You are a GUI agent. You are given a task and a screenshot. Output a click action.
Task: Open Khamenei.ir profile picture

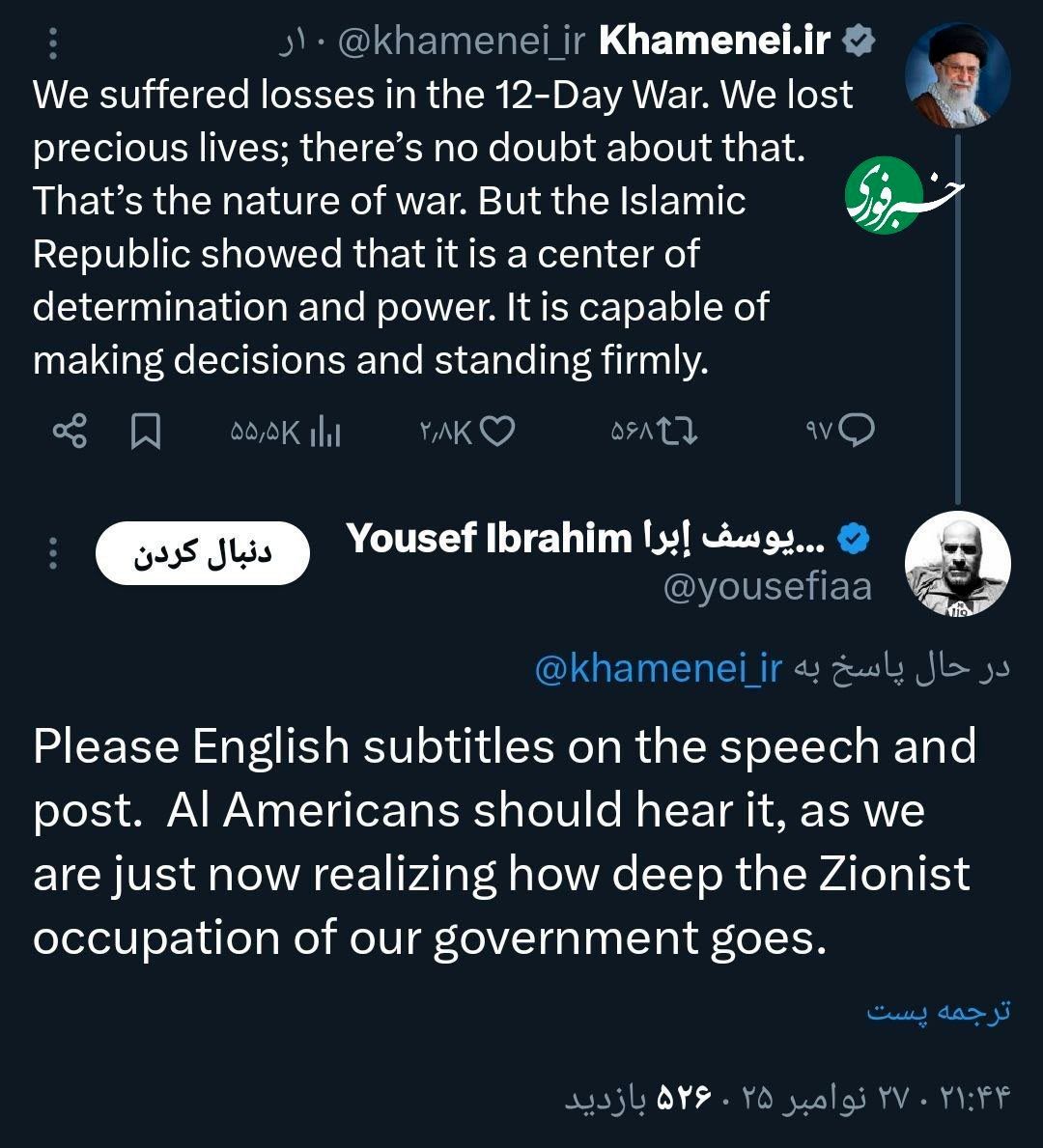point(958,75)
